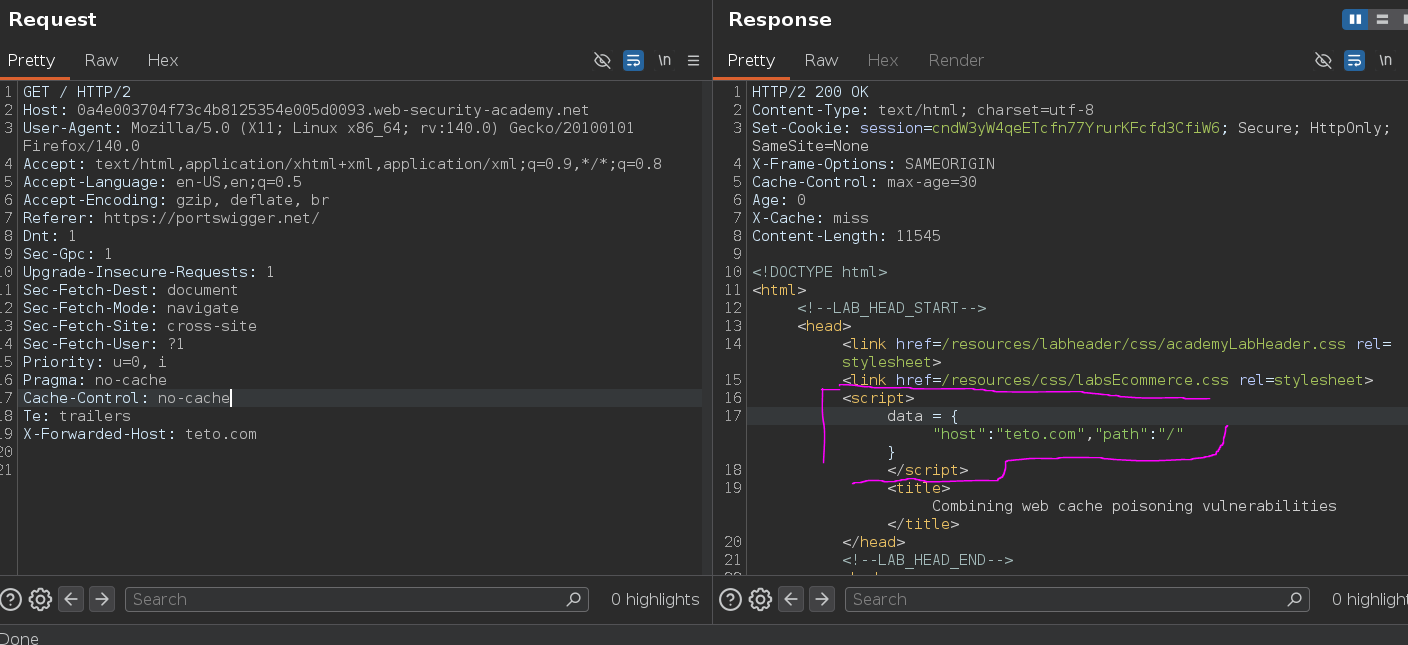The width and height of the screenshot is (1408, 645).
Task: Click the Referer https://portswigger.net/ line
Action: pyautogui.click(x=171, y=218)
